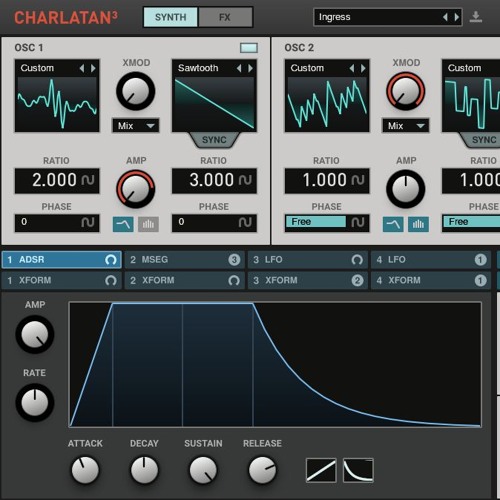500x500 pixels.
Task: Select the 3 XFORM tab
Action: (308, 281)
